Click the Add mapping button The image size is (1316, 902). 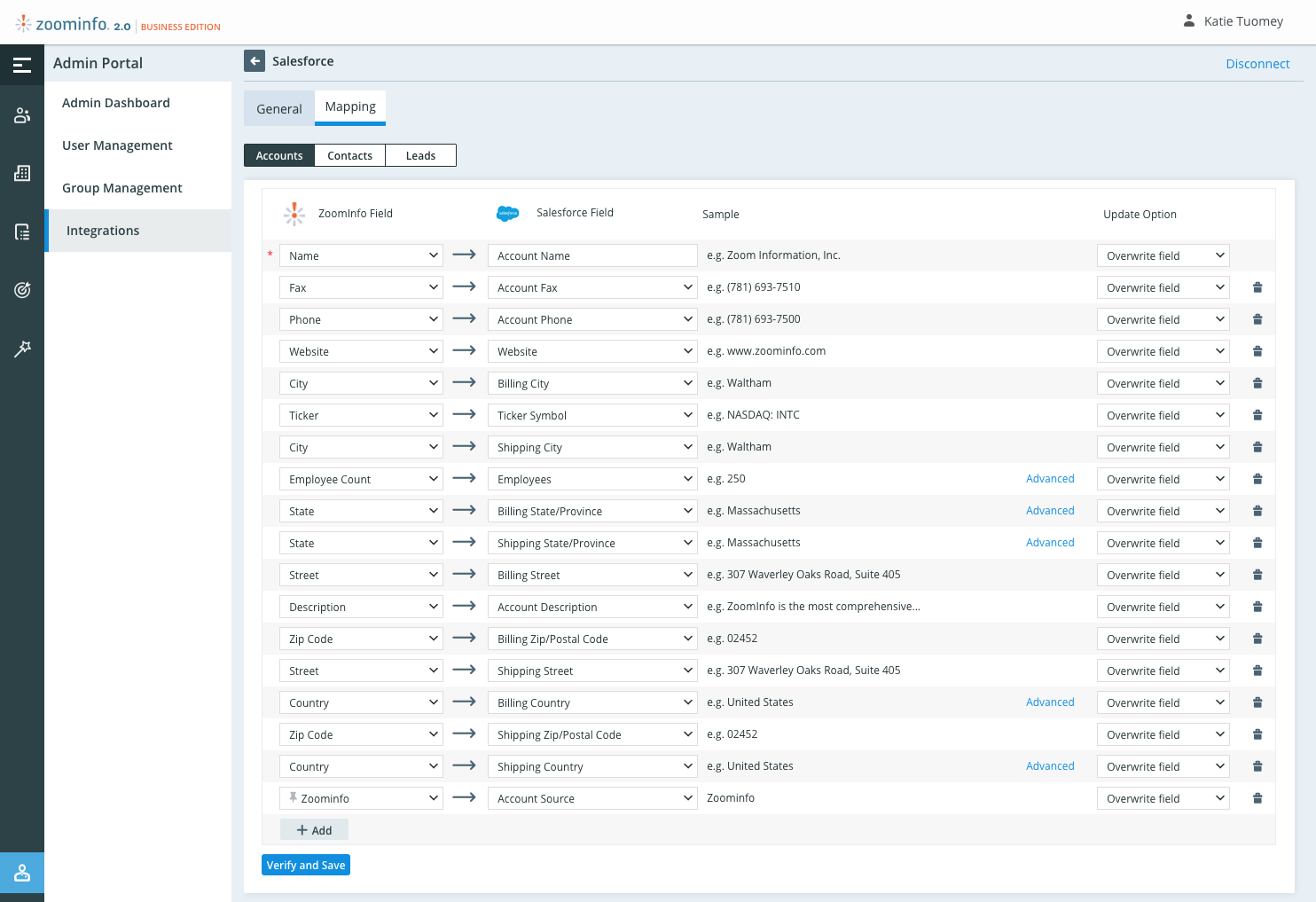314,830
